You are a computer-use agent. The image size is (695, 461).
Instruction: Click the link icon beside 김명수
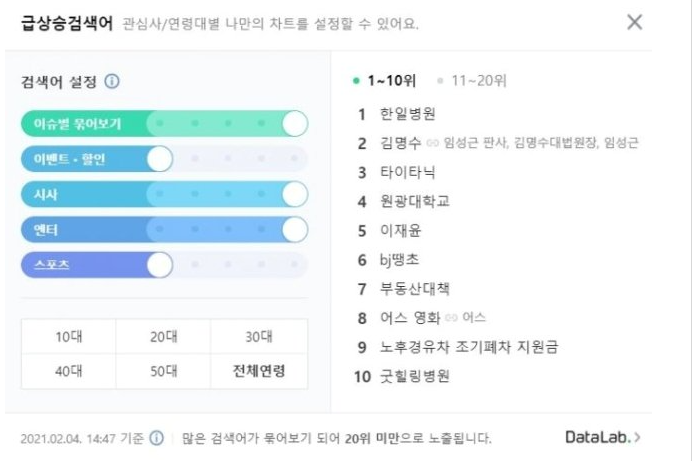click(432, 143)
